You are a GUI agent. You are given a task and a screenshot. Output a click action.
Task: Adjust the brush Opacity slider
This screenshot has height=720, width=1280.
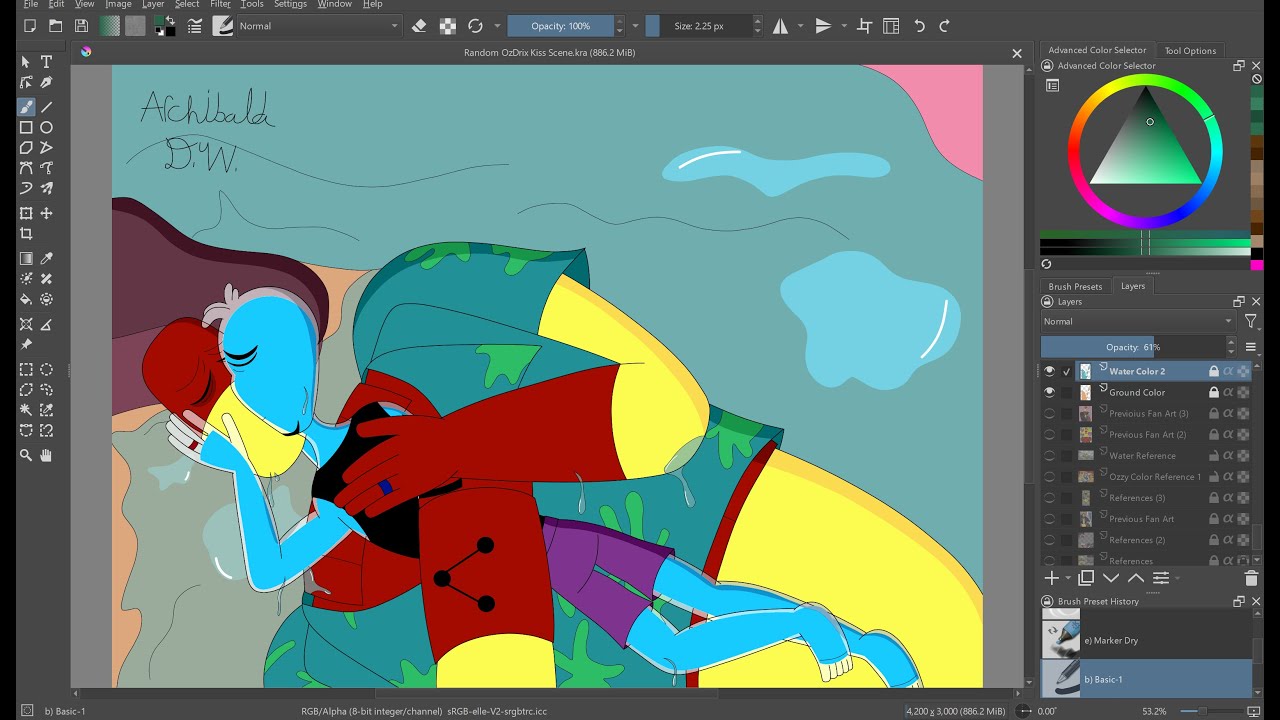pos(561,26)
